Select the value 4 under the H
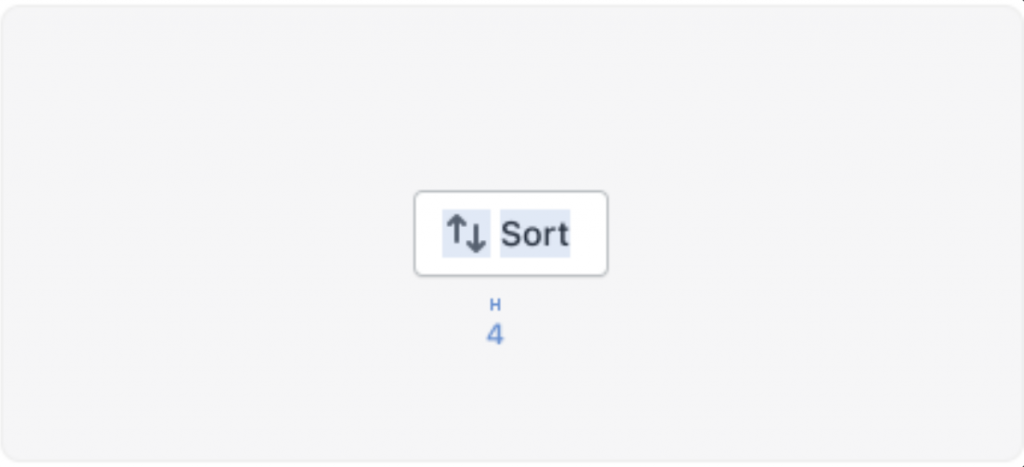Screen dimensions: 1024x467 495,334
